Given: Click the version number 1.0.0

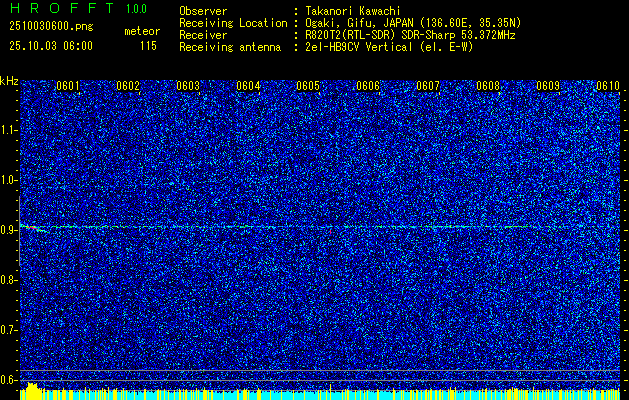Looking at the screenshot, I should pos(136,8).
